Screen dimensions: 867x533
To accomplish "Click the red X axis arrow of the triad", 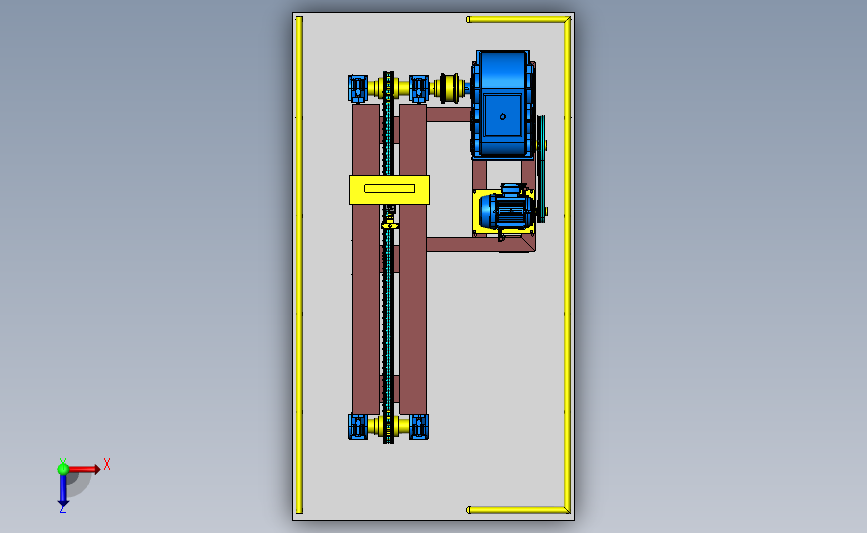I will pos(84,469).
